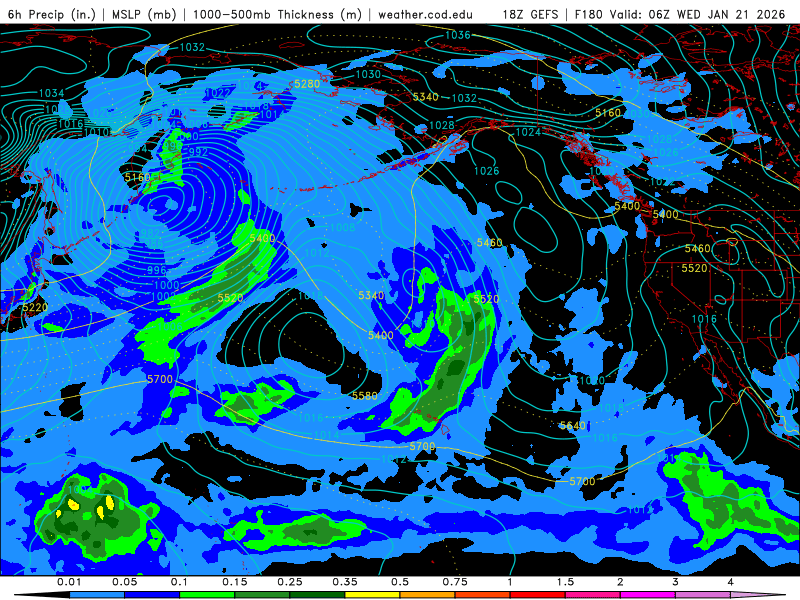
Task: Pick the light purple 3–4 legend swatch
Action: click(703, 595)
